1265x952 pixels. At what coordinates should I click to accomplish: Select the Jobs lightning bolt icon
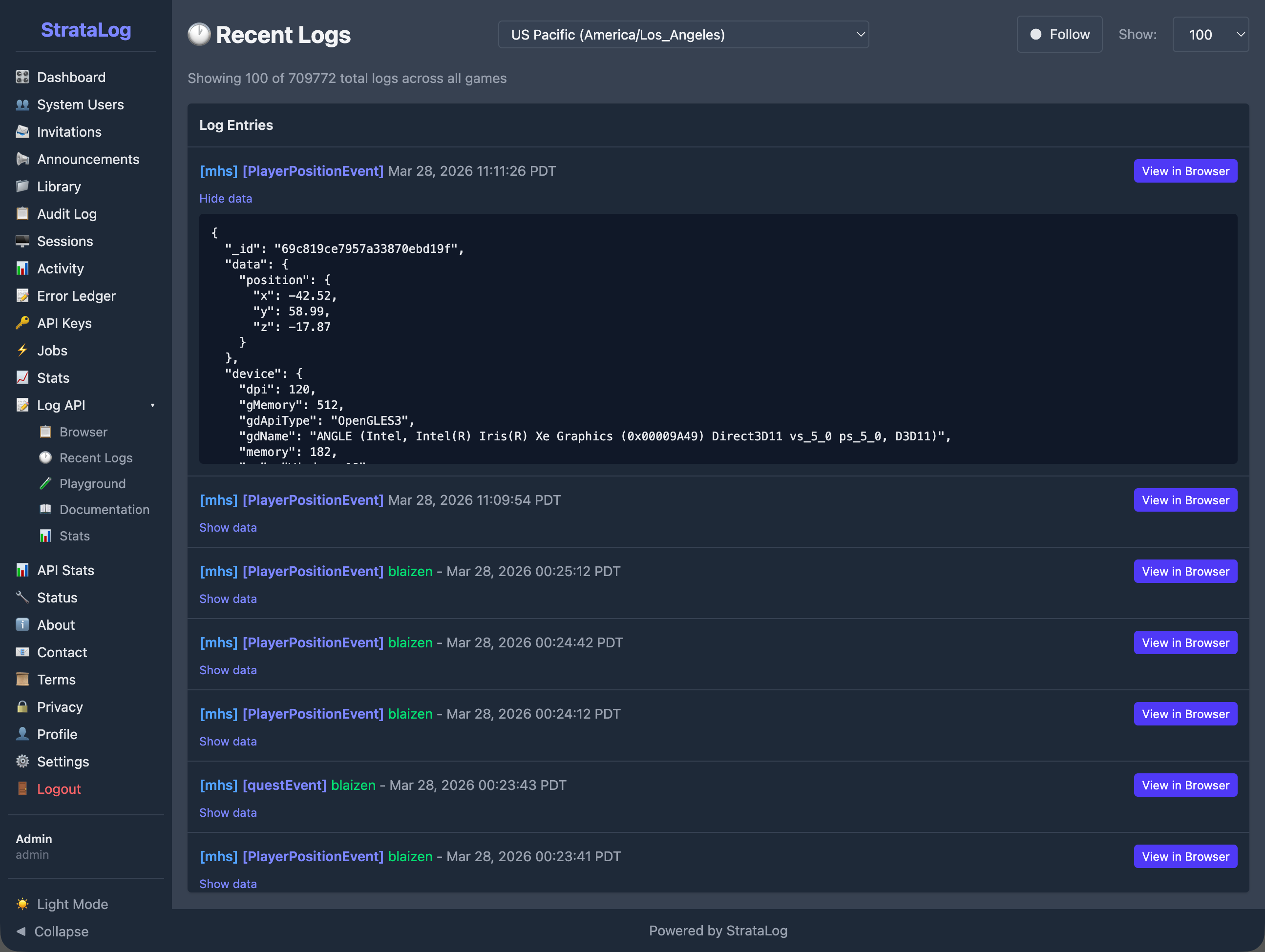click(x=22, y=351)
